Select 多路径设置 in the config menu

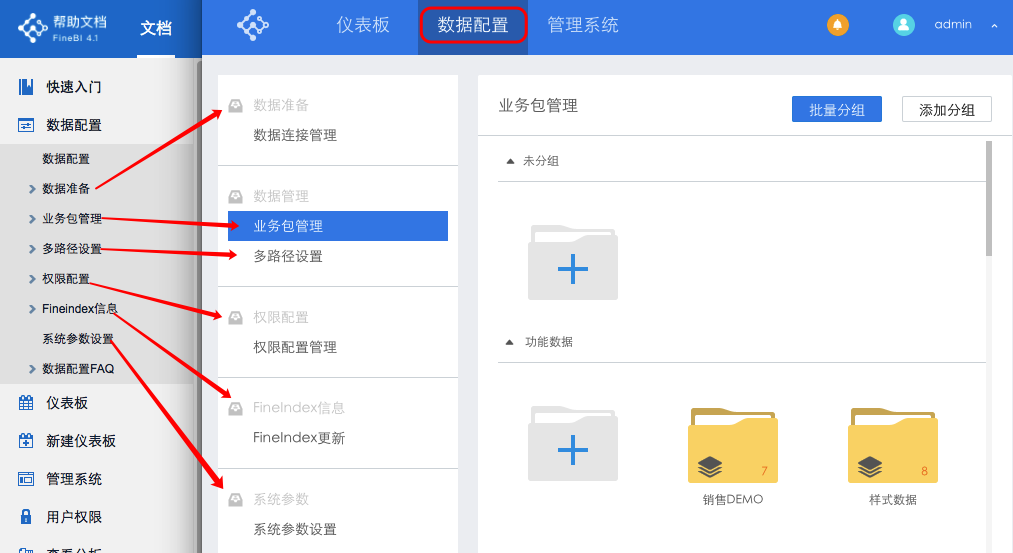287,256
